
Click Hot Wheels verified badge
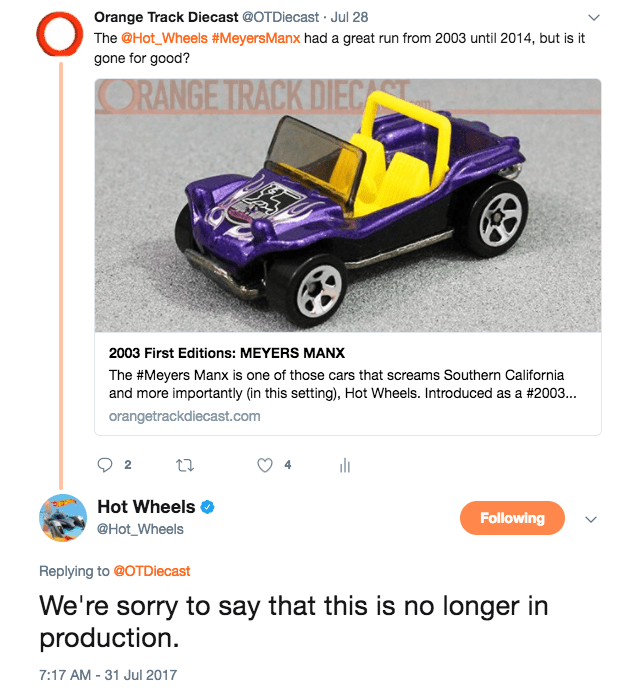[208, 507]
